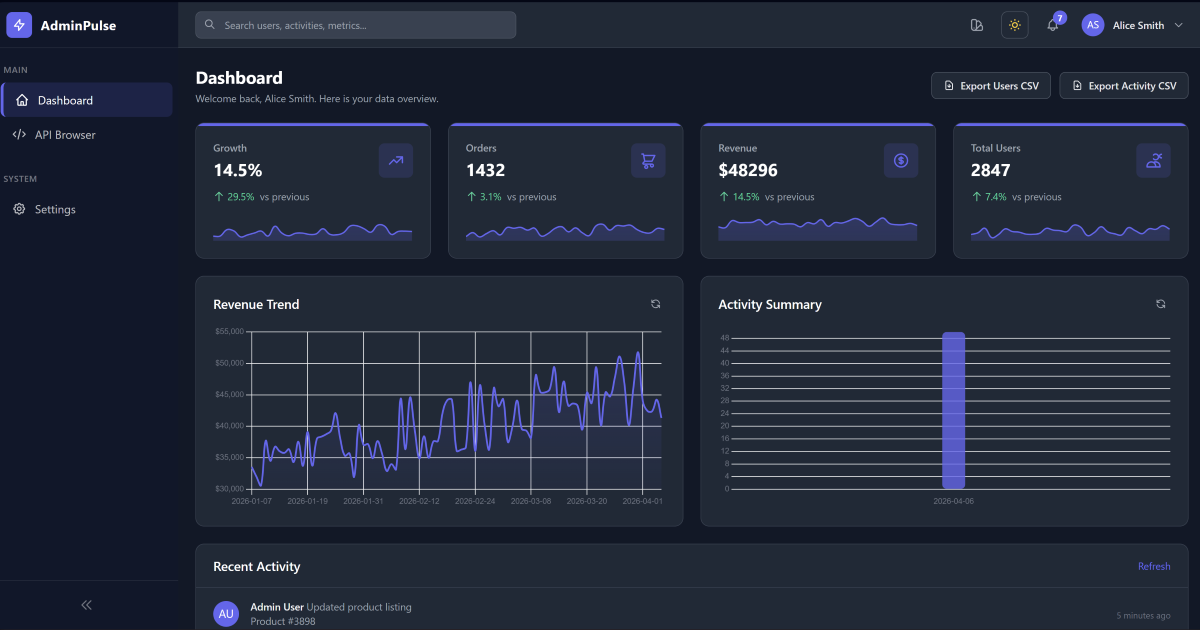This screenshot has width=1200, height=630.
Task: Click the theme palette icon in the header
Action: pyautogui.click(x=977, y=25)
